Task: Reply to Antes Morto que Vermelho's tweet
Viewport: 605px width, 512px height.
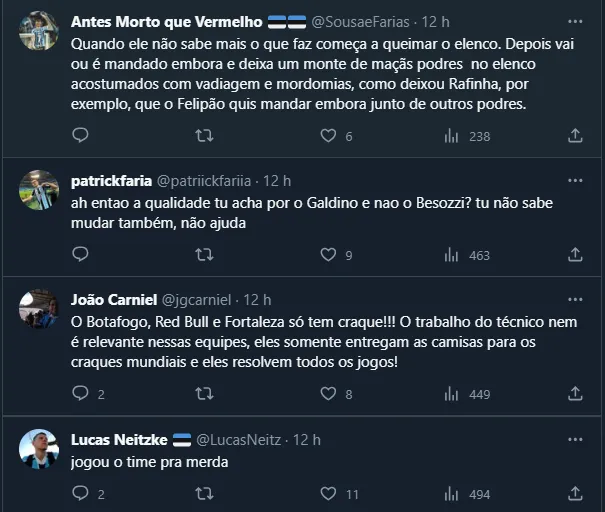Action: 81,136
